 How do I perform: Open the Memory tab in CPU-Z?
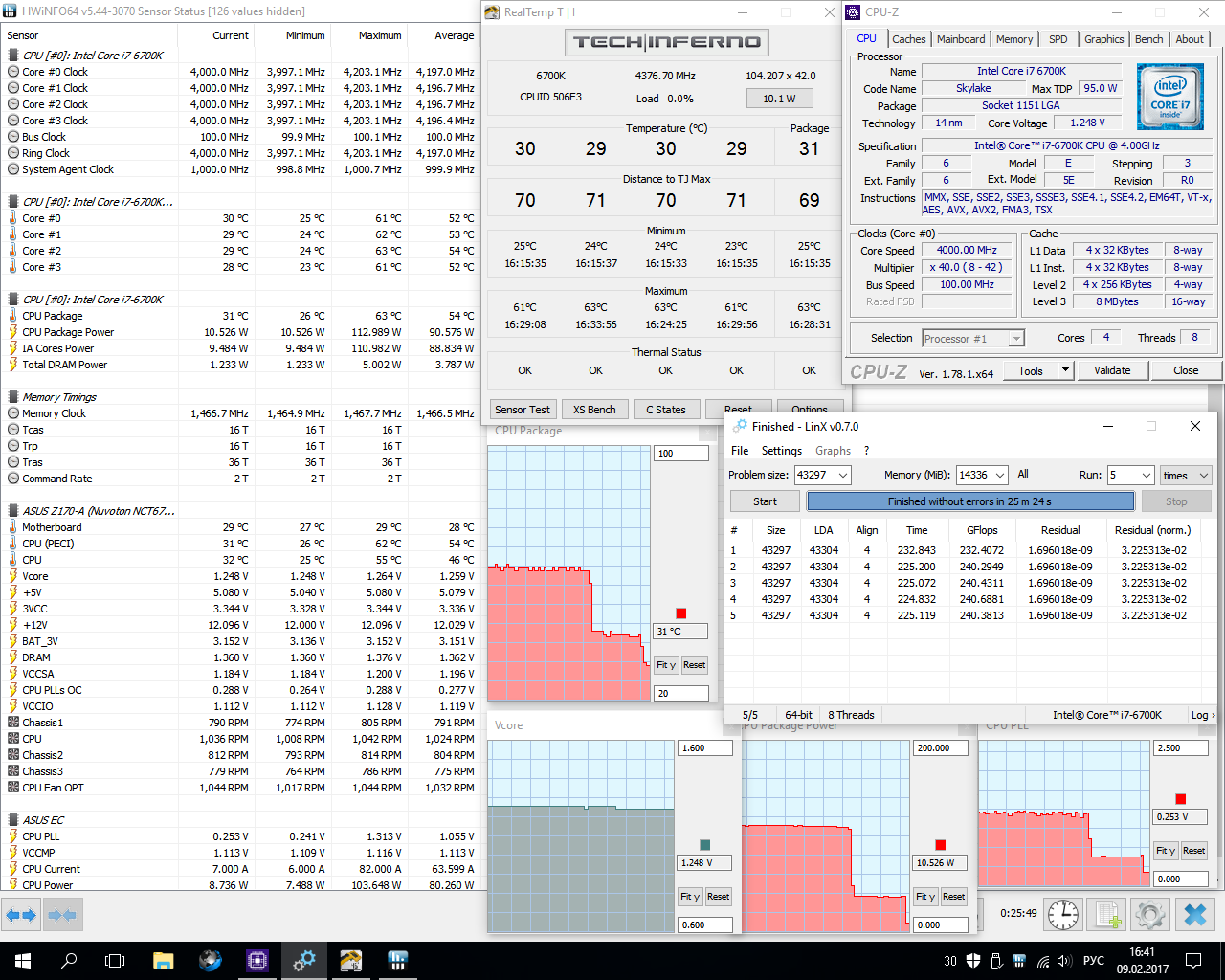(x=1014, y=39)
